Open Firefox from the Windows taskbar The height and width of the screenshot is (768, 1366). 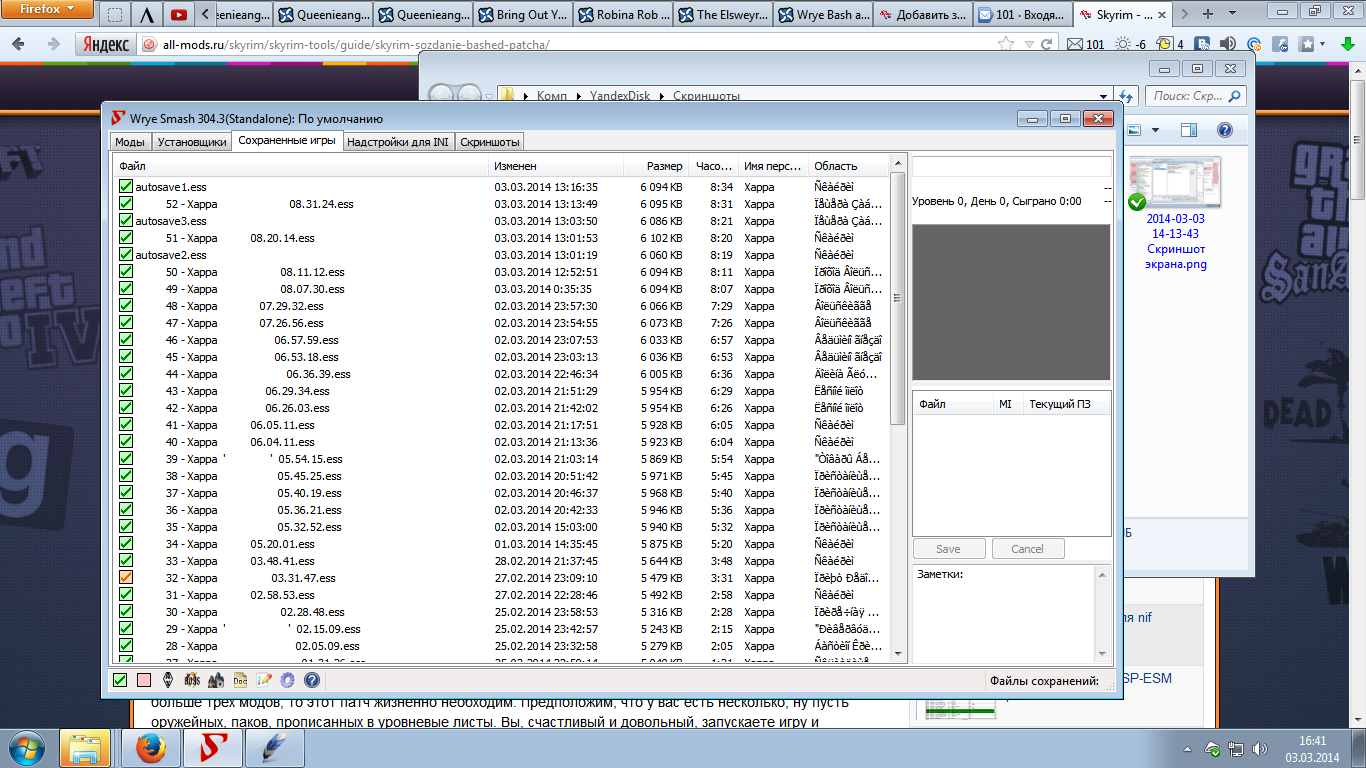149,748
